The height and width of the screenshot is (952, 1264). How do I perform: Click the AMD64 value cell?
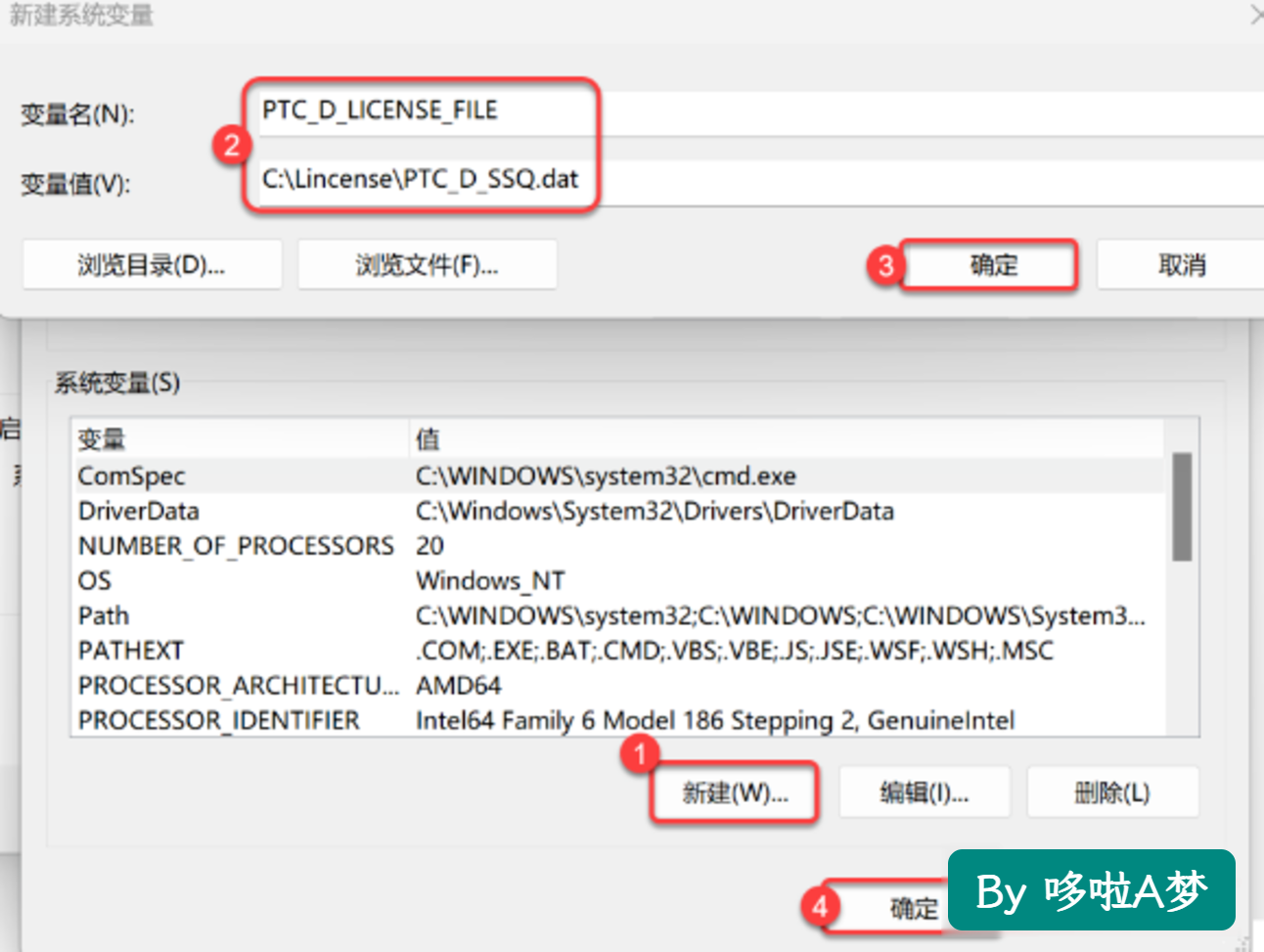[458, 686]
